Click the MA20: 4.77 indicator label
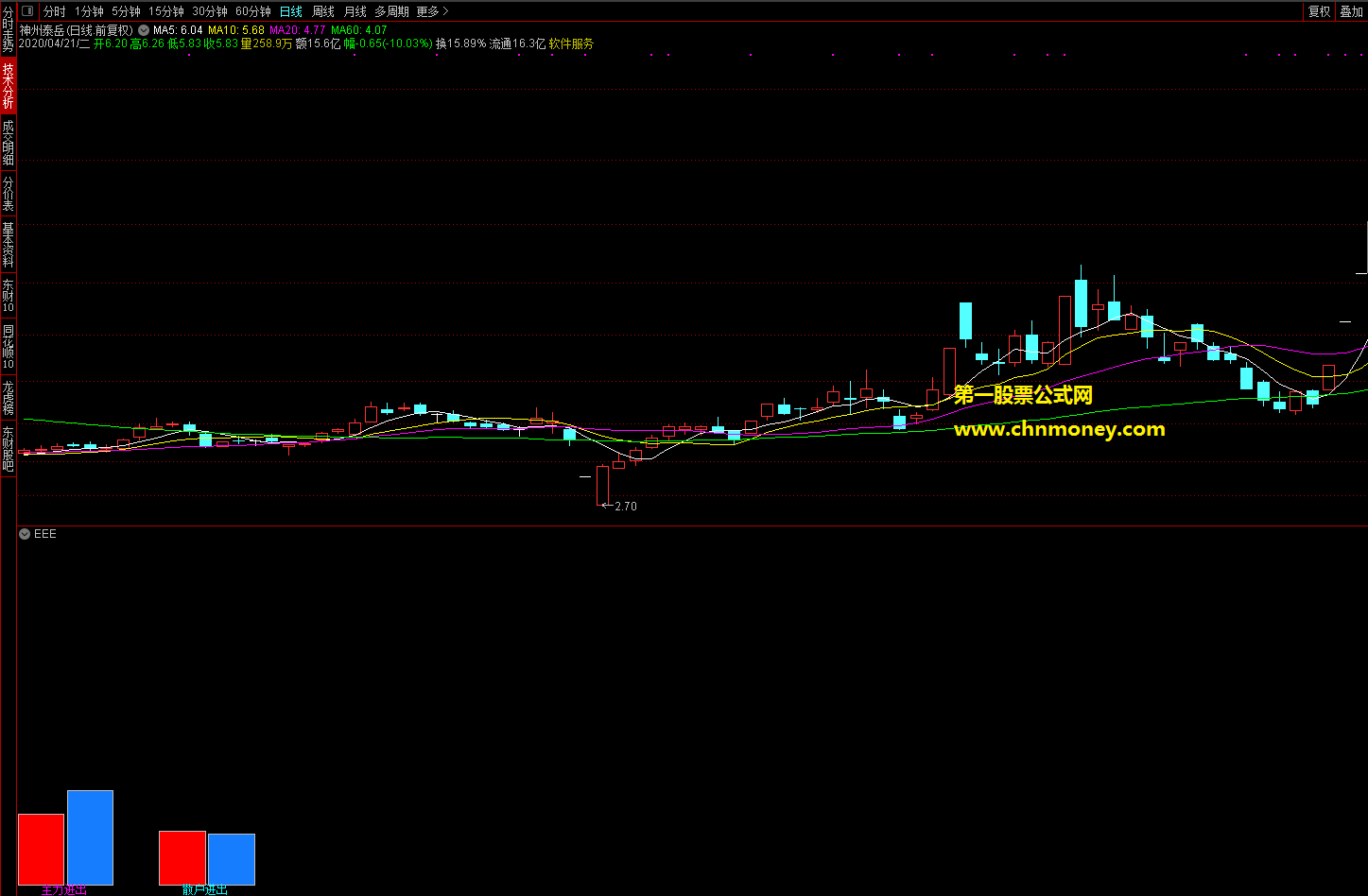The image size is (1368, 896). 298,30
